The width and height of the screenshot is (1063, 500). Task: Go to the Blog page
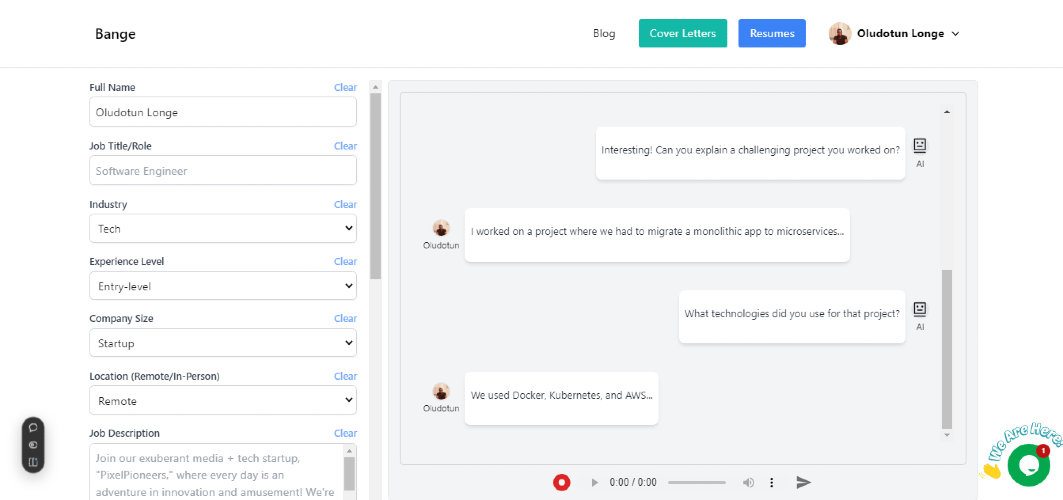tap(604, 33)
